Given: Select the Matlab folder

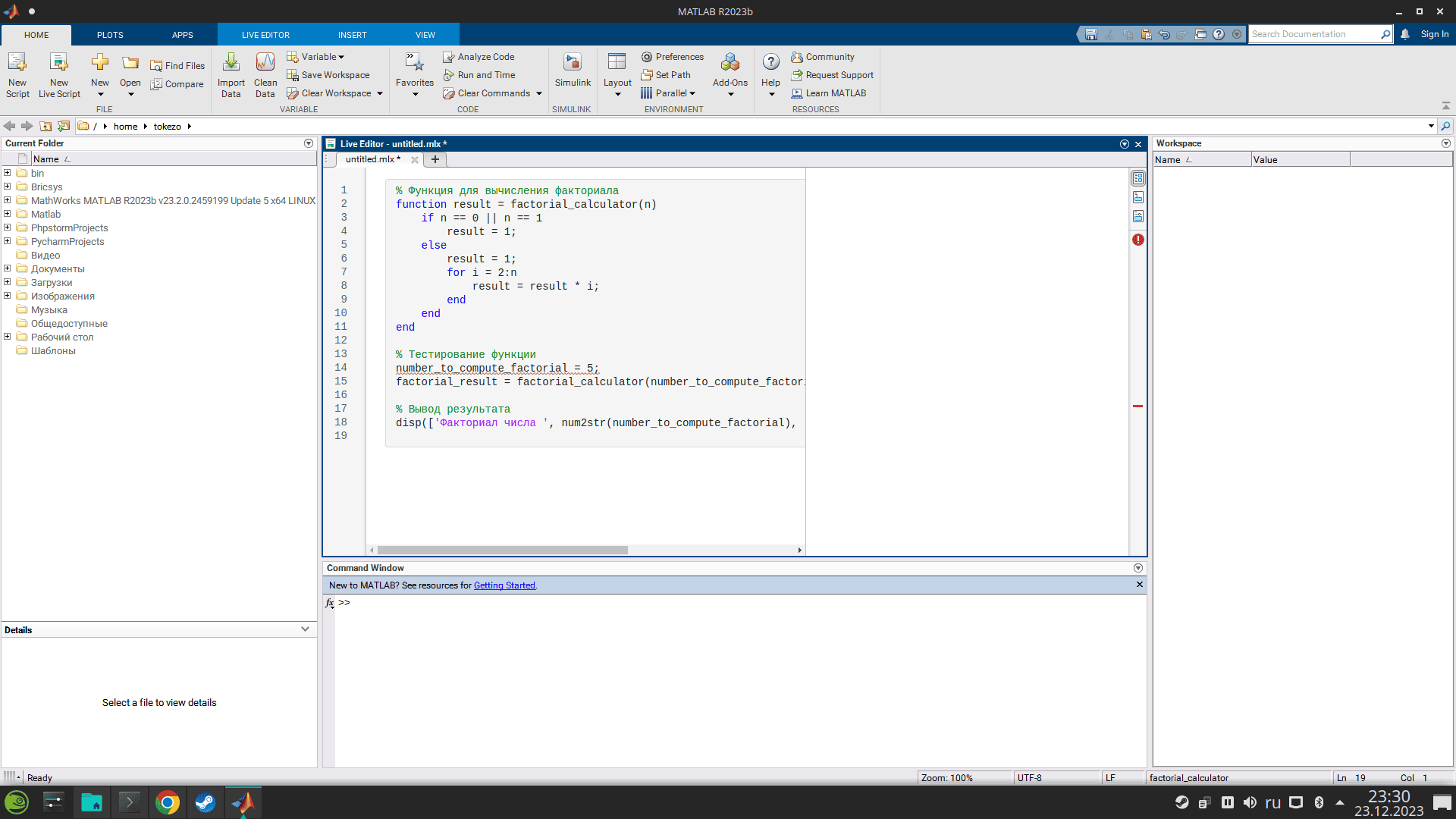Looking at the screenshot, I should pyautogui.click(x=45, y=214).
